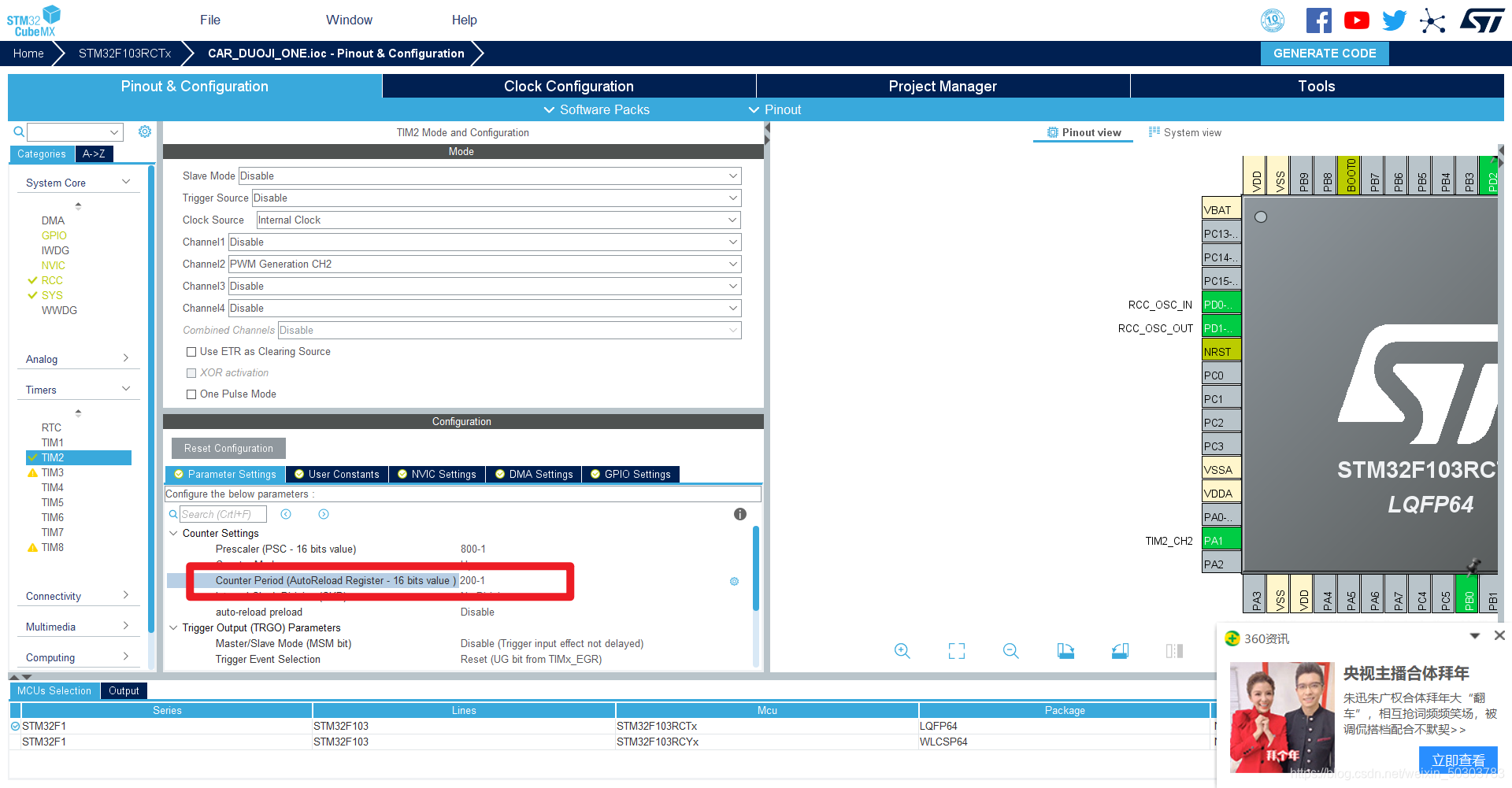
Task: Open Channel3 dropdown
Action: point(484,286)
